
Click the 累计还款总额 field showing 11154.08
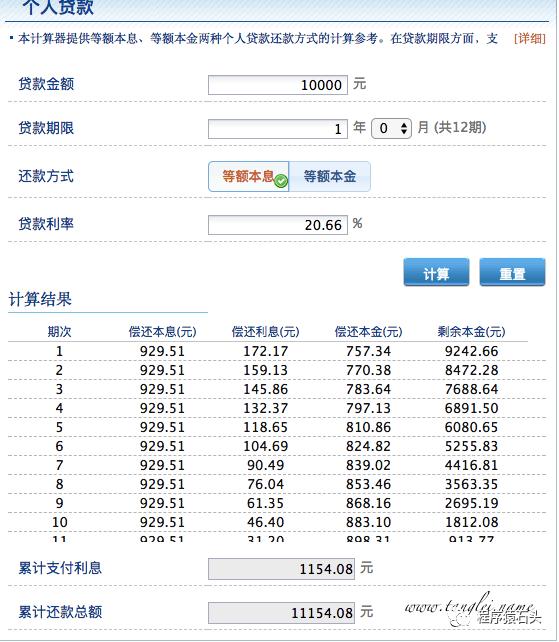(x=281, y=613)
